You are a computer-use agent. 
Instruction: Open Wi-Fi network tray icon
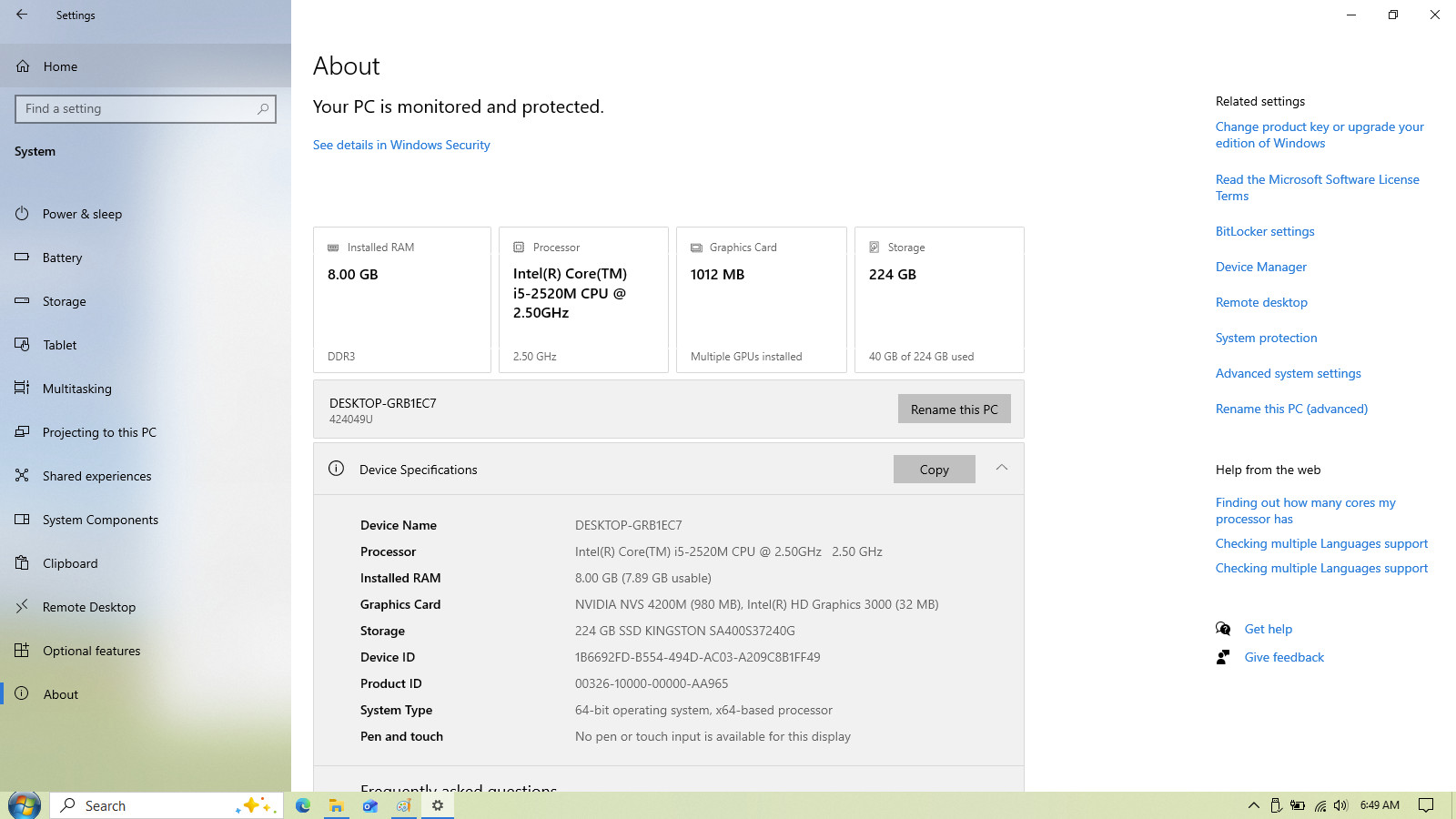(x=1319, y=805)
